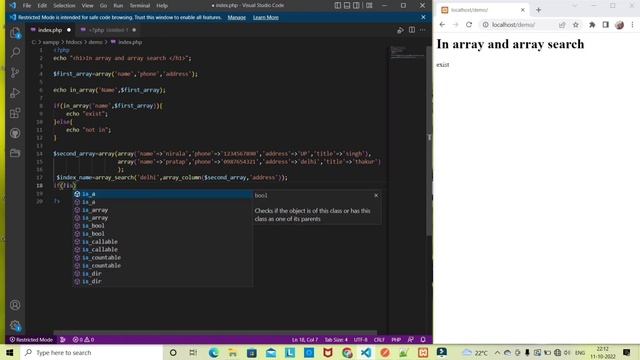Open the Customize Layout control
The image size is (640, 360).
369,5
